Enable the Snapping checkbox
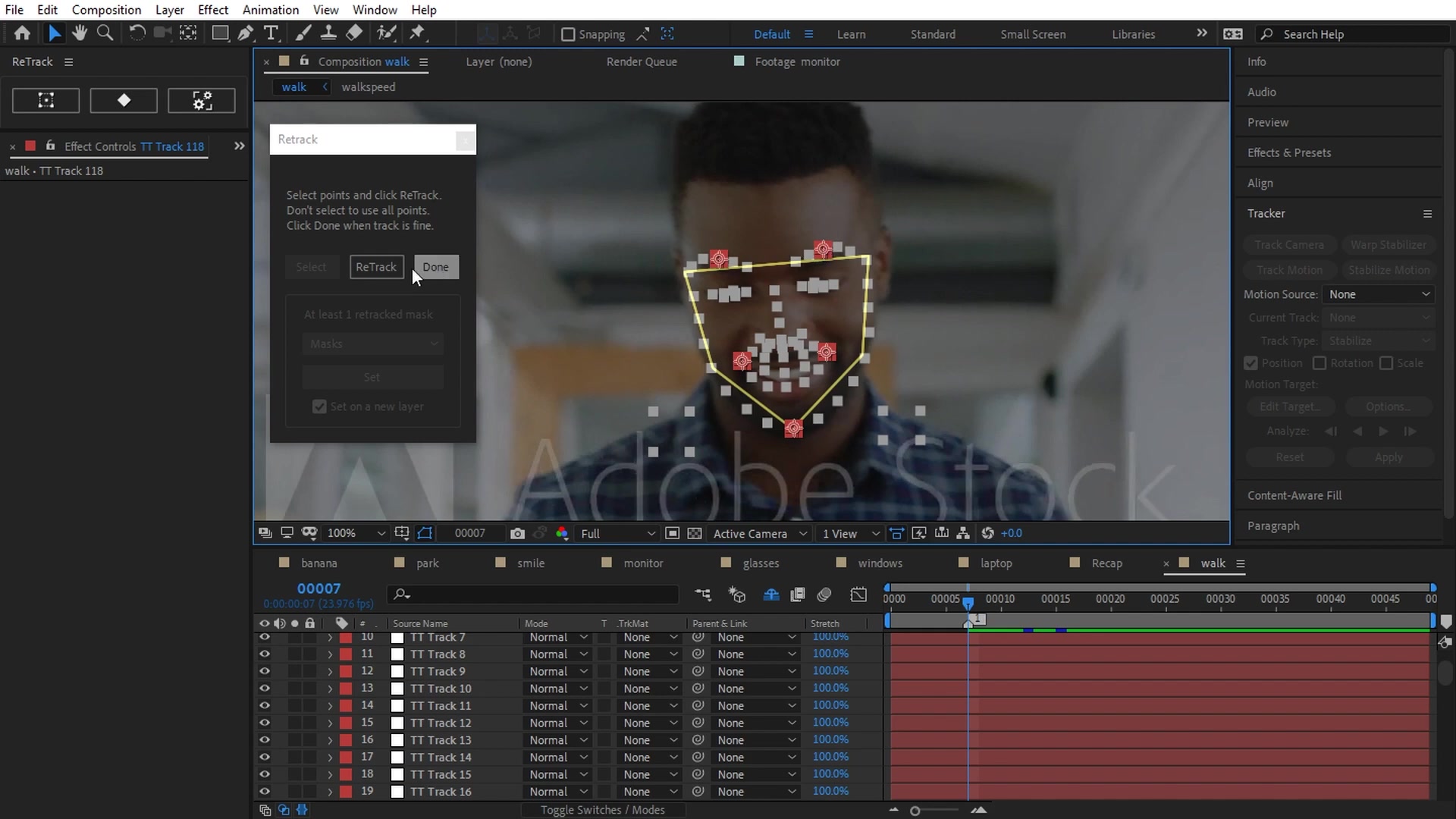 pyautogui.click(x=568, y=34)
